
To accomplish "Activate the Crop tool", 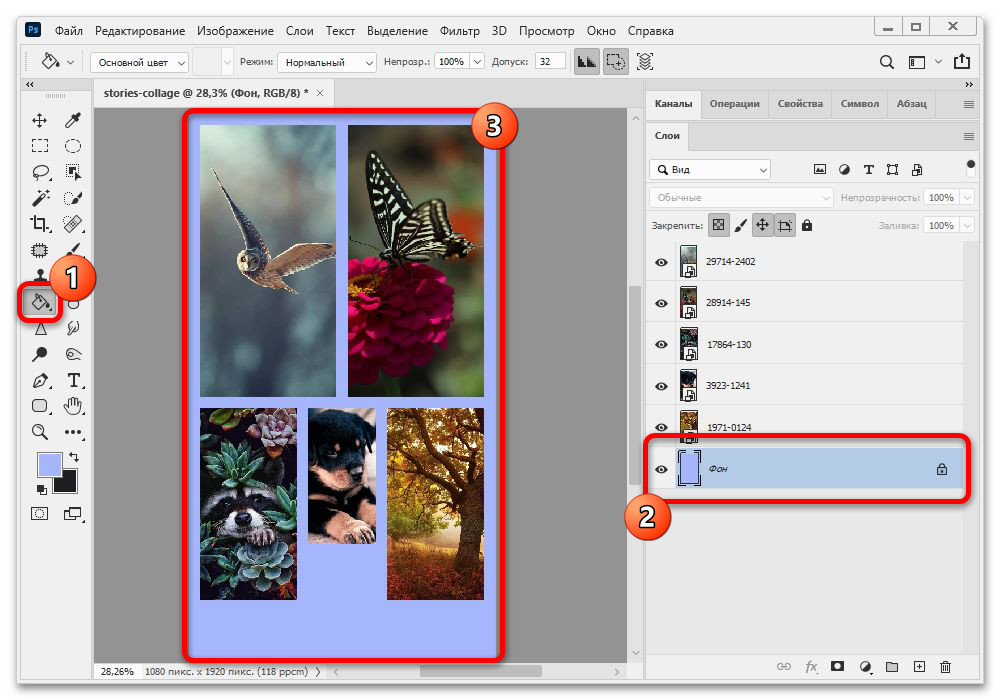I will [x=40, y=223].
